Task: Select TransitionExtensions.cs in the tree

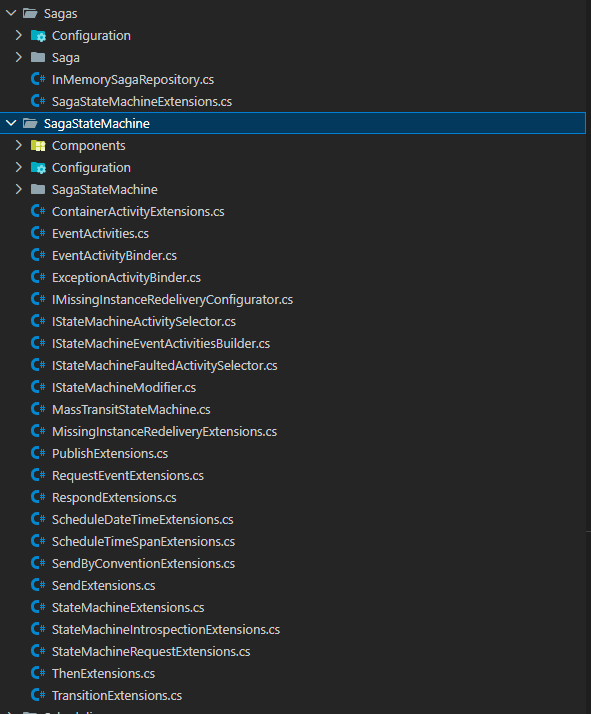Action: [x=117, y=695]
